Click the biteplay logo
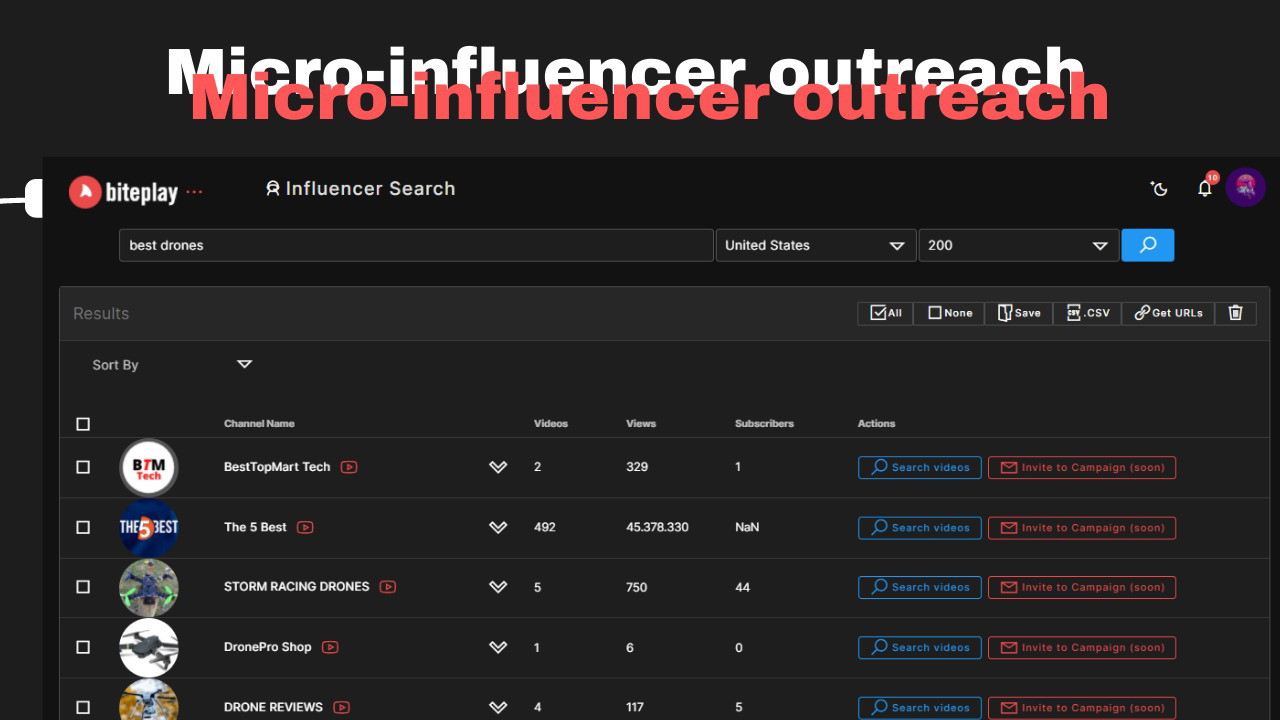 pyautogui.click(x=123, y=192)
